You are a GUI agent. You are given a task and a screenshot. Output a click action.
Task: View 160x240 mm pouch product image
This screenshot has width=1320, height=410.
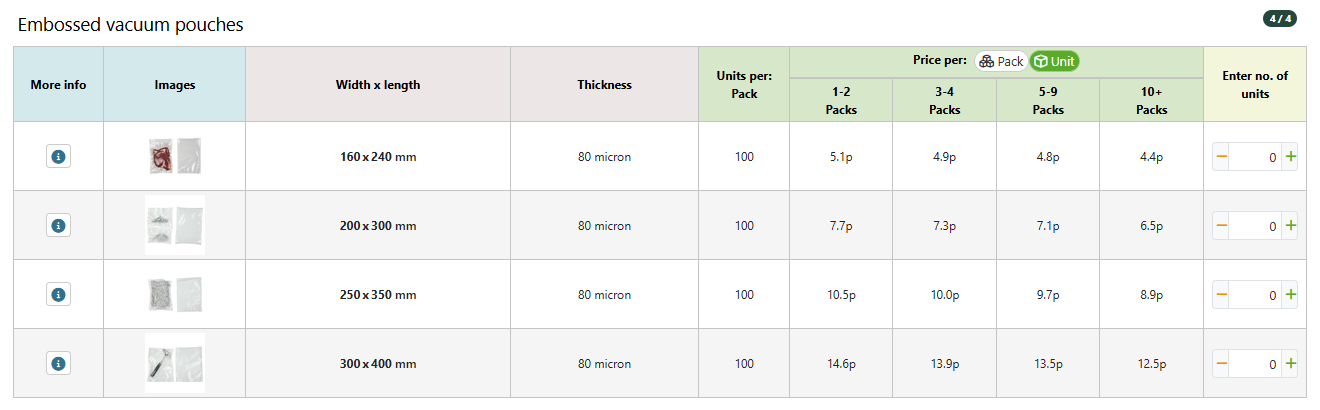pos(175,156)
